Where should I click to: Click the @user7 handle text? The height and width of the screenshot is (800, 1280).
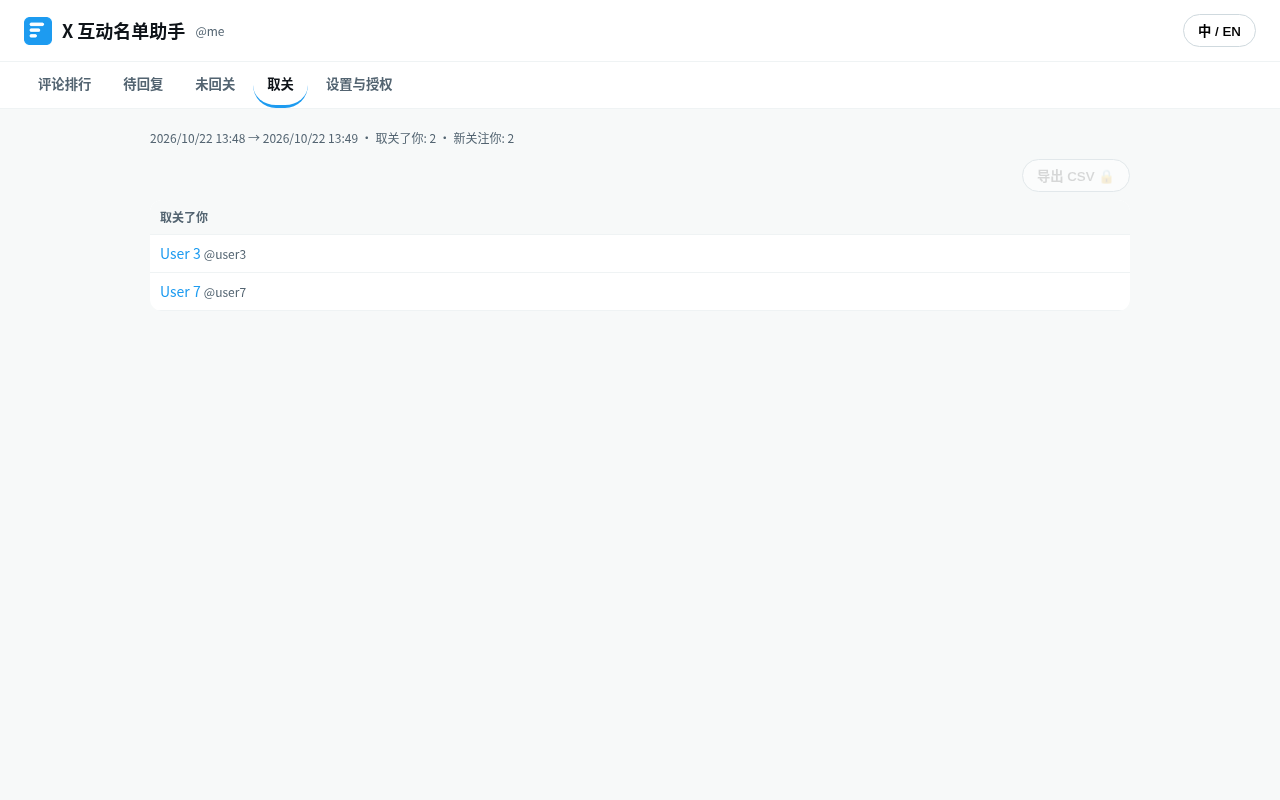click(225, 293)
